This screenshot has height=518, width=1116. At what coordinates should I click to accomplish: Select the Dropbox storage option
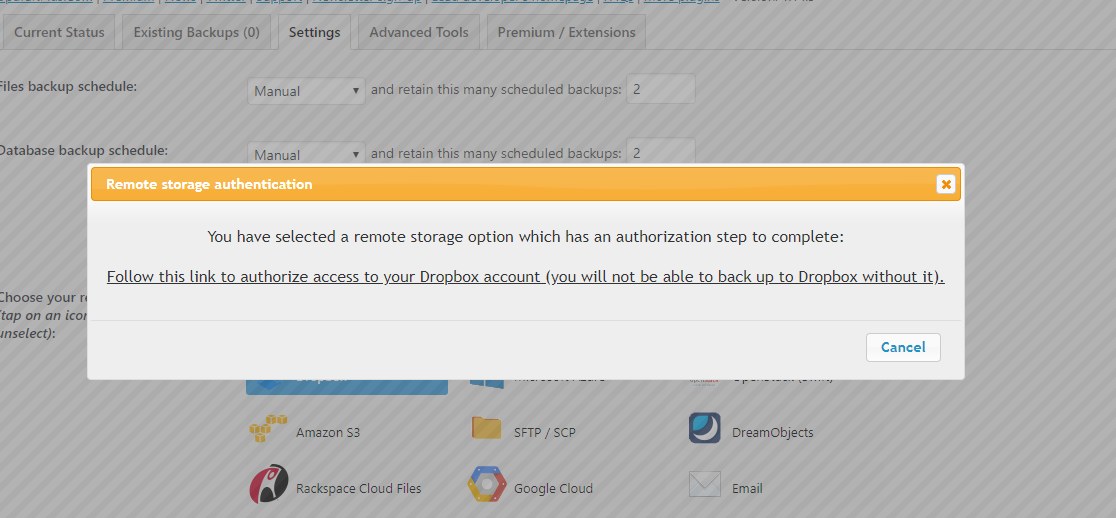click(x=347, y=386)
